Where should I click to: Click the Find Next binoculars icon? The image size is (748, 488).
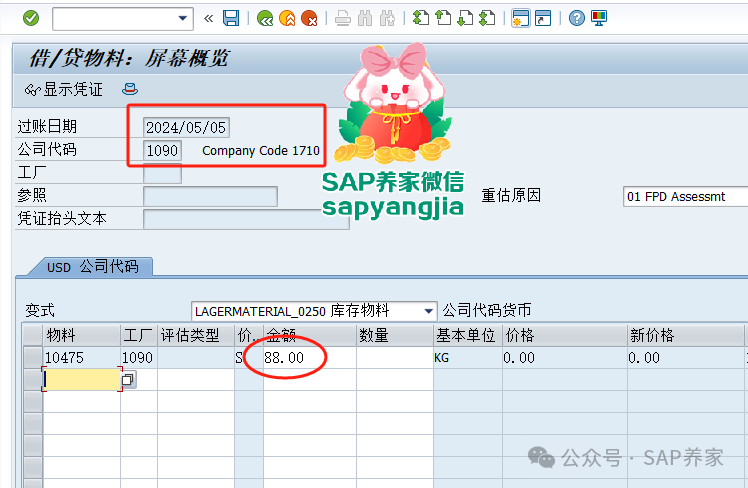click(387, 19)
